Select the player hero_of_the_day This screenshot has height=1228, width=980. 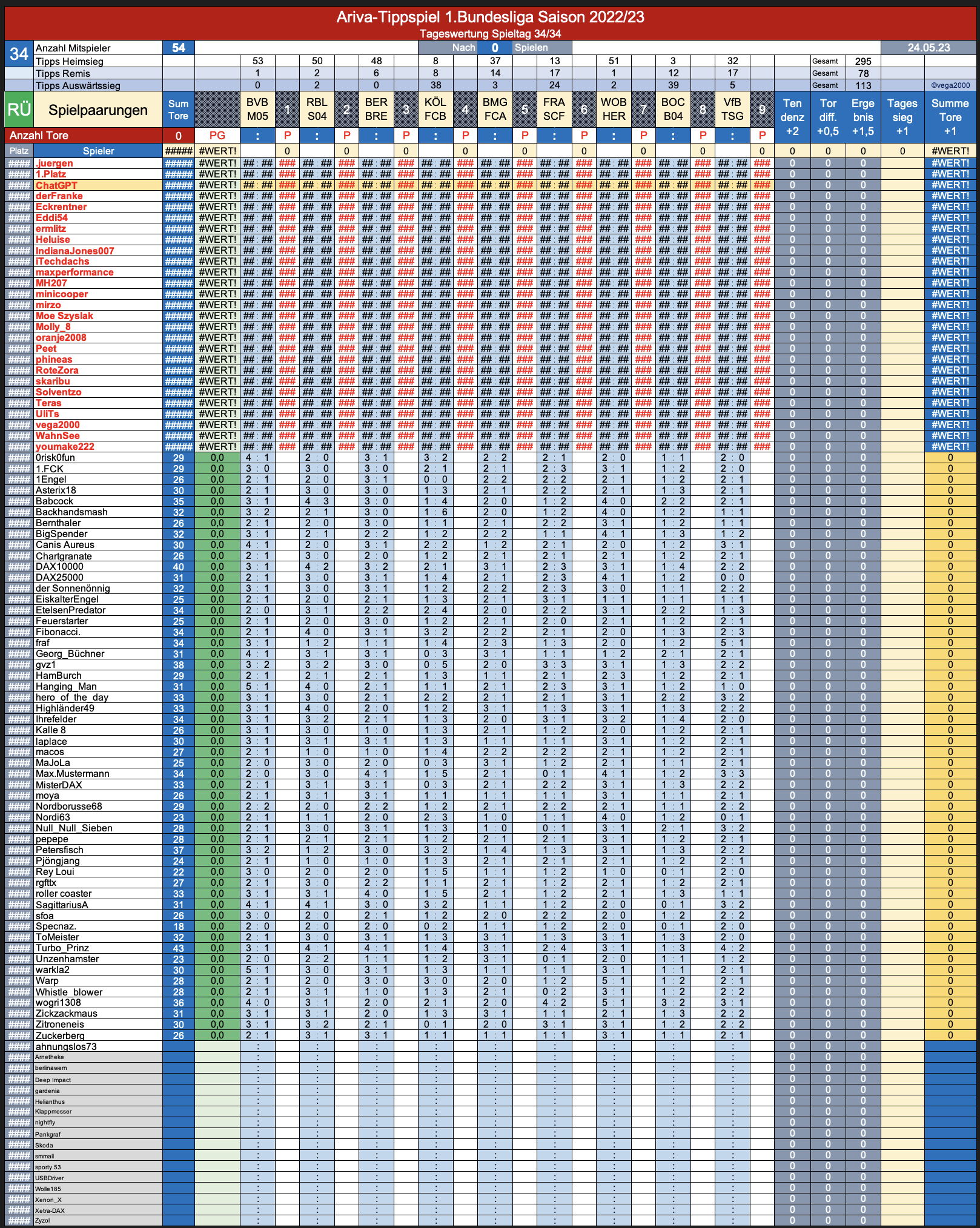tap(72, 697)
